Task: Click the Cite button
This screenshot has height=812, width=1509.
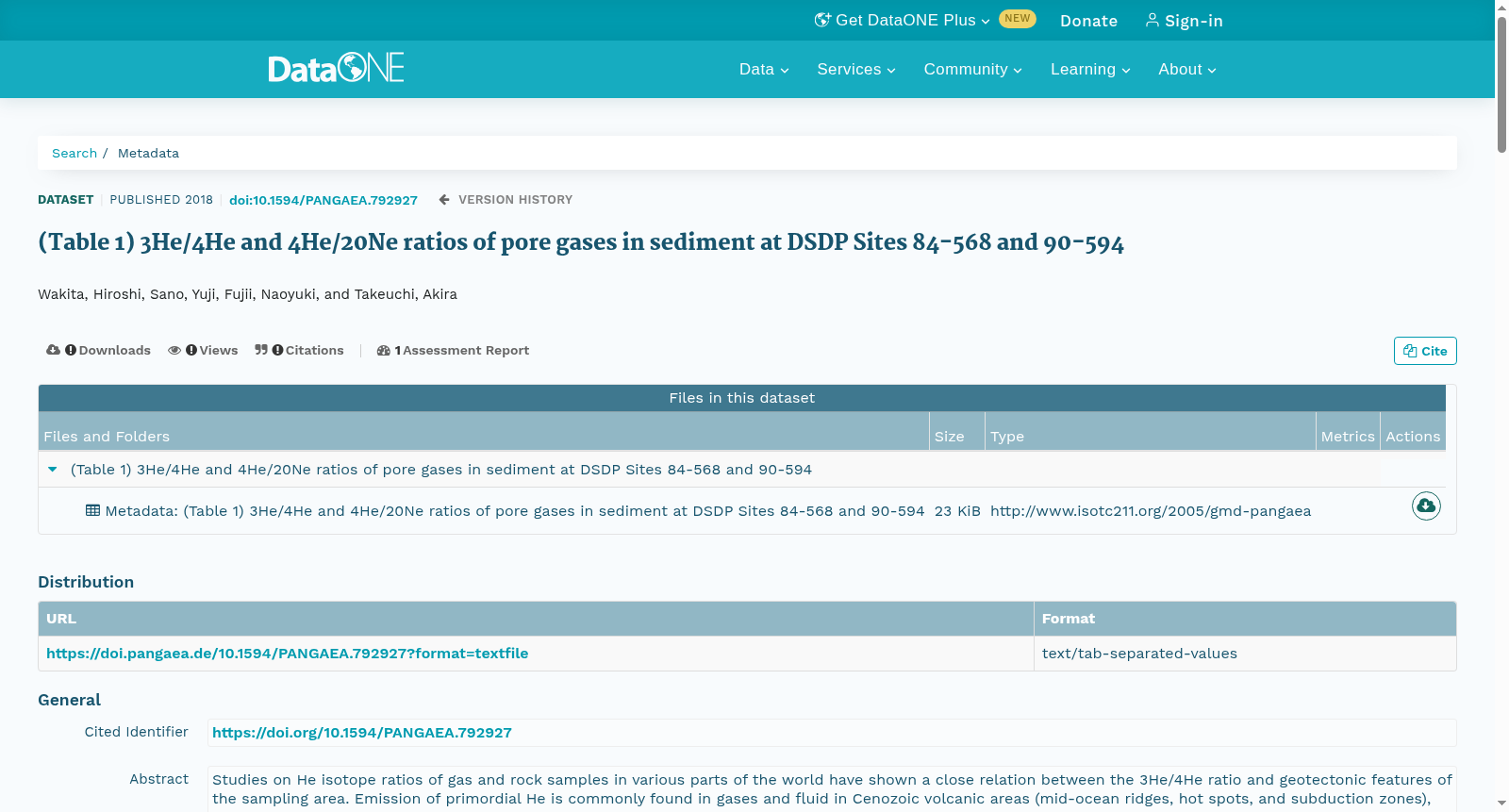Action: click(x=1425, y=351)
